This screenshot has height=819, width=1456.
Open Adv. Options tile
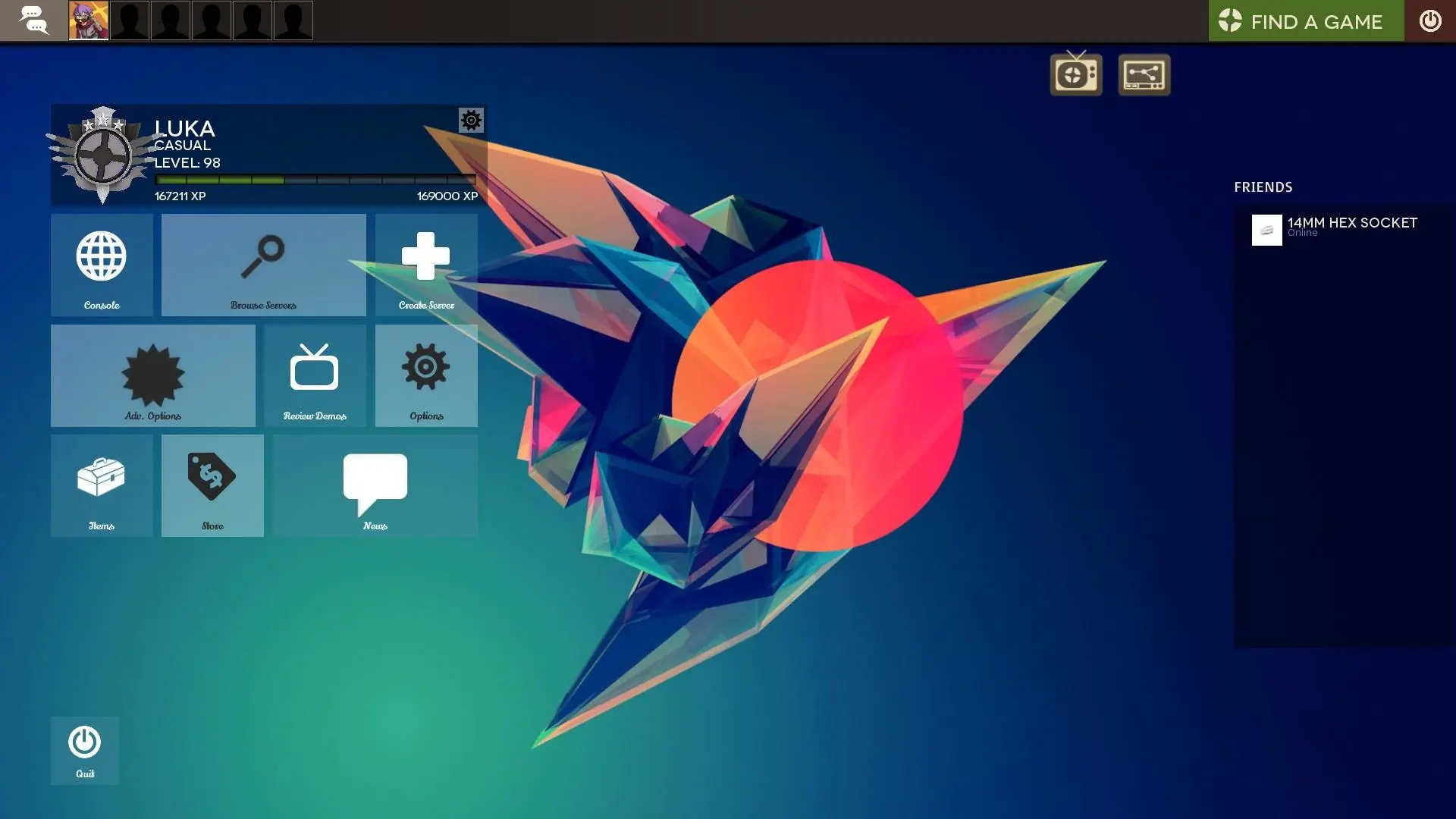[153, 375]
